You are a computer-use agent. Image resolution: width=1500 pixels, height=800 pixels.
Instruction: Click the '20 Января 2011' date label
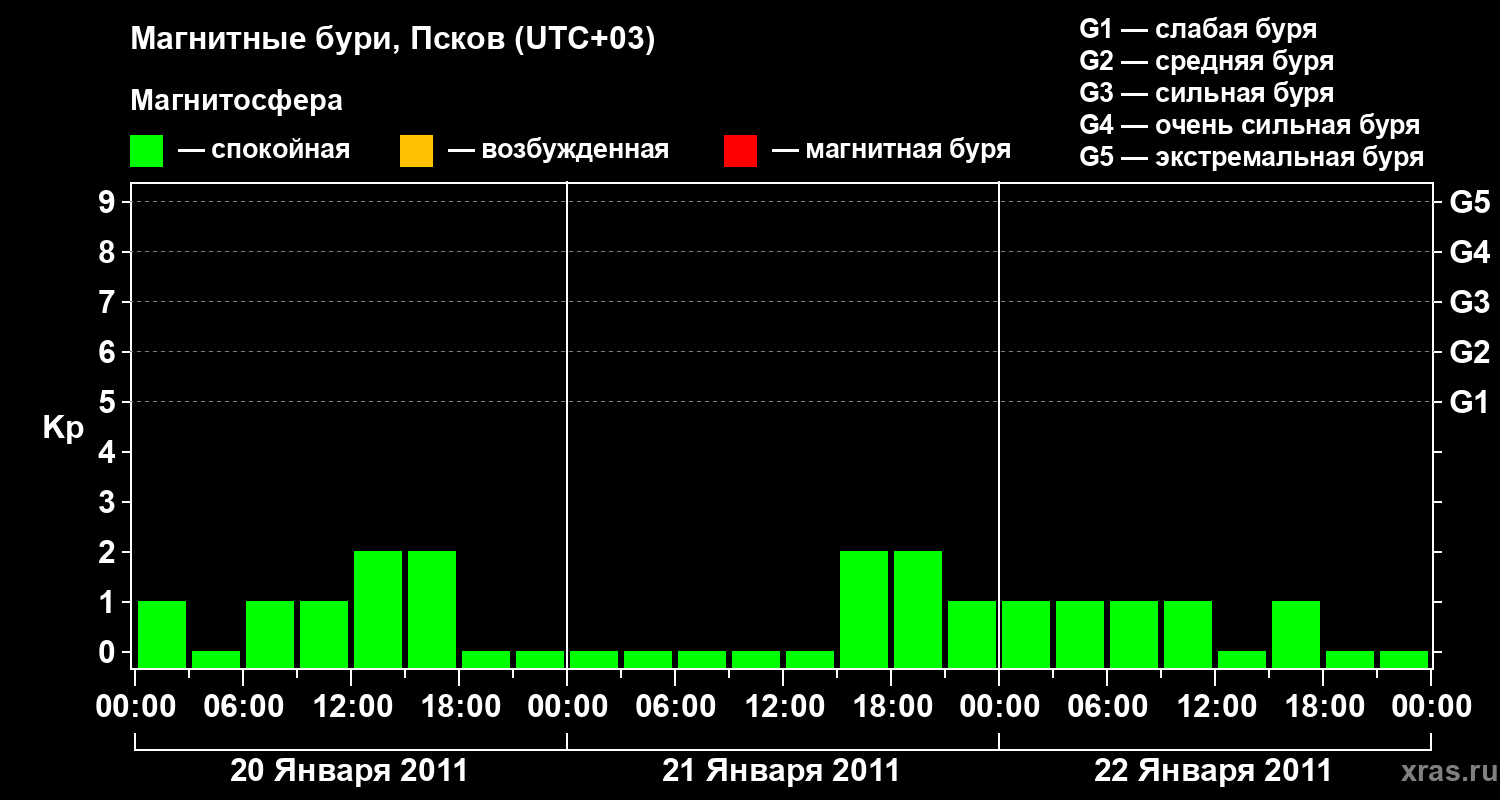click(349, 771)
